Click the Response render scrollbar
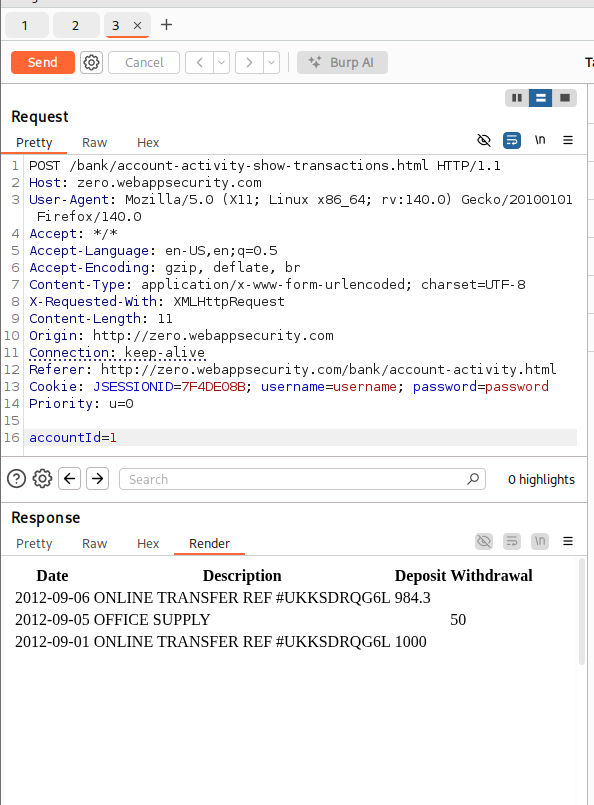 pyautogui.click(x=582, y=611)
